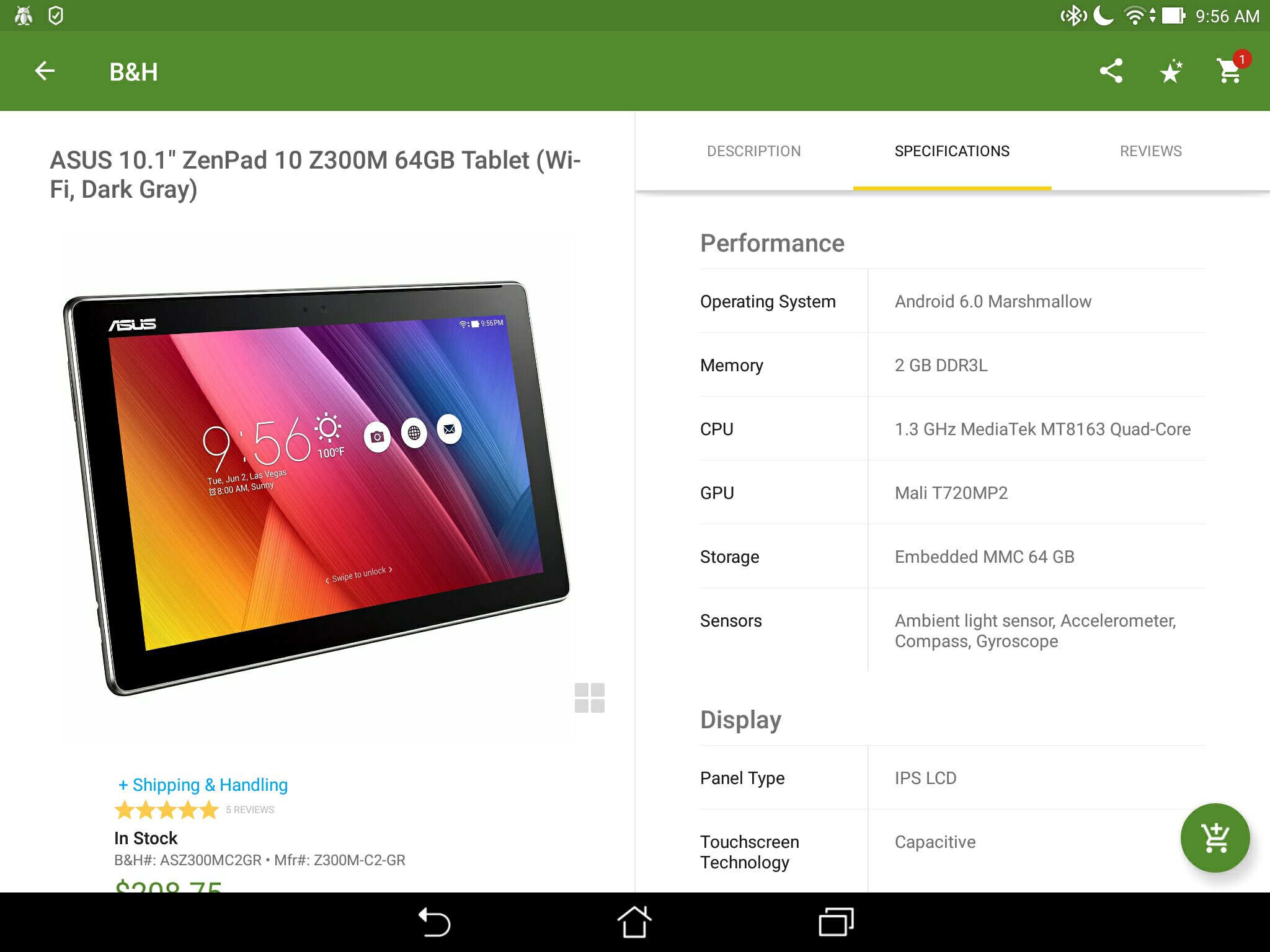Image resolution: width=1270 pixels, height=952 pixels.
Task: Switch to the Description tab
Action: coord(753,151)
